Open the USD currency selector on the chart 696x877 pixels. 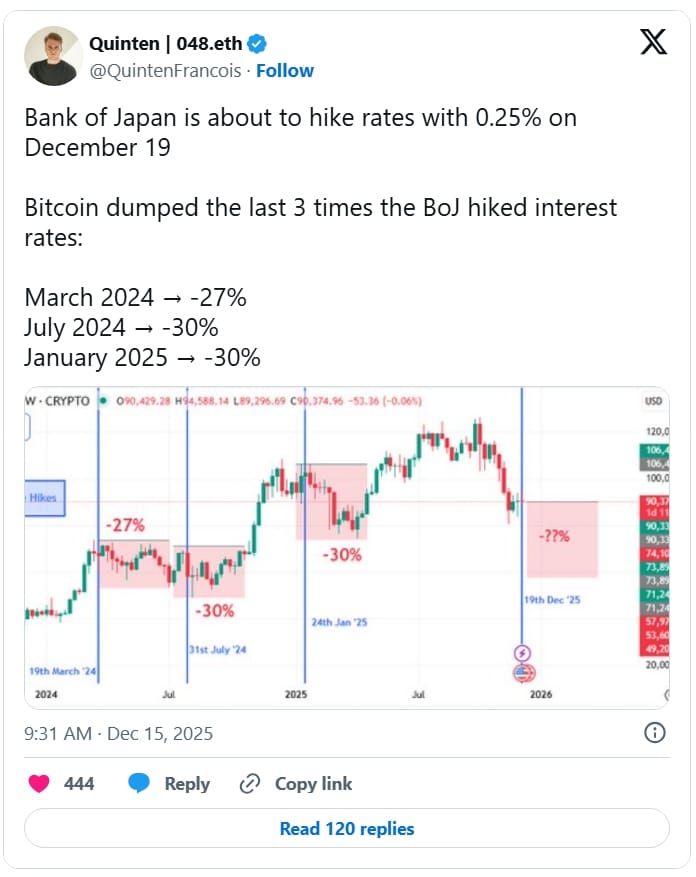pyautogui.click(x=655, y=401)
